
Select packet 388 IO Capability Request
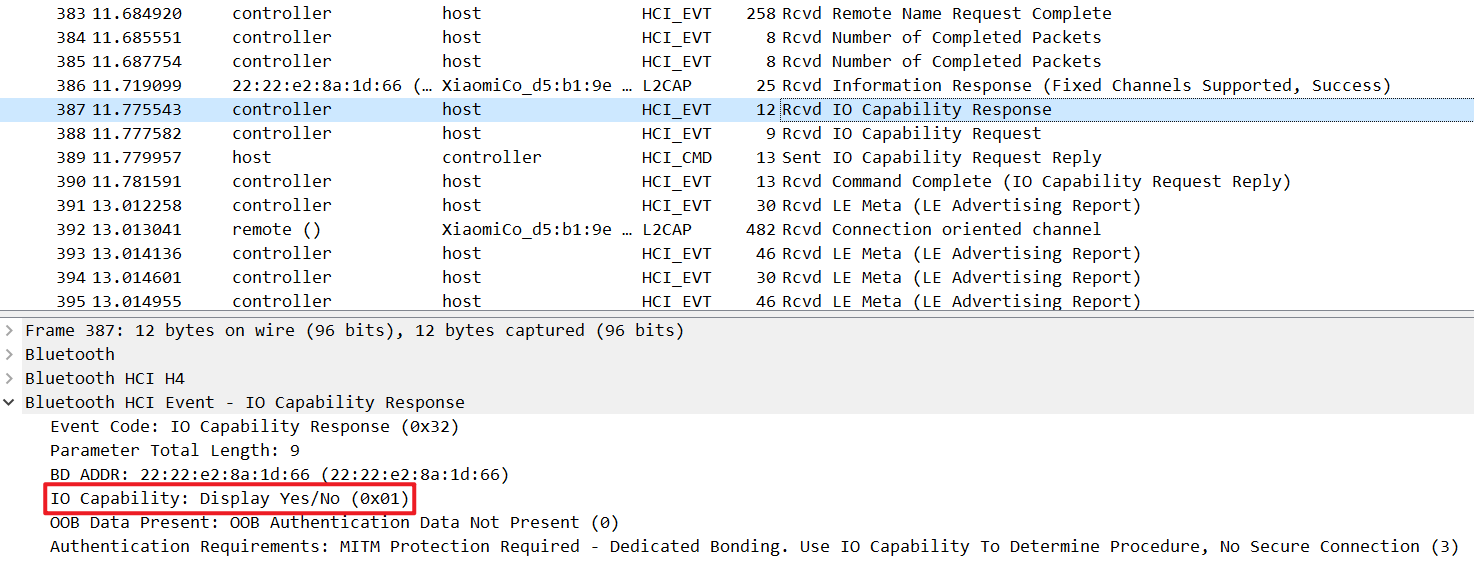(737, 134)
